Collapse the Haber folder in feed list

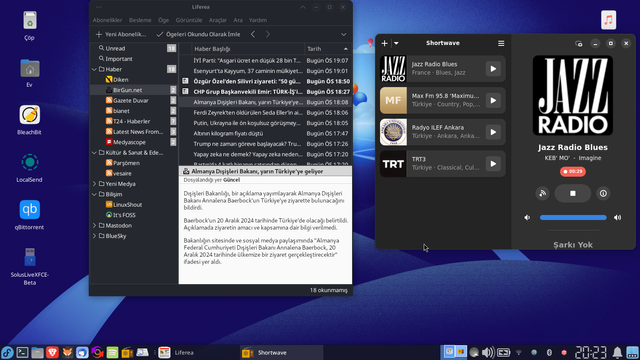tap(95, 69)
